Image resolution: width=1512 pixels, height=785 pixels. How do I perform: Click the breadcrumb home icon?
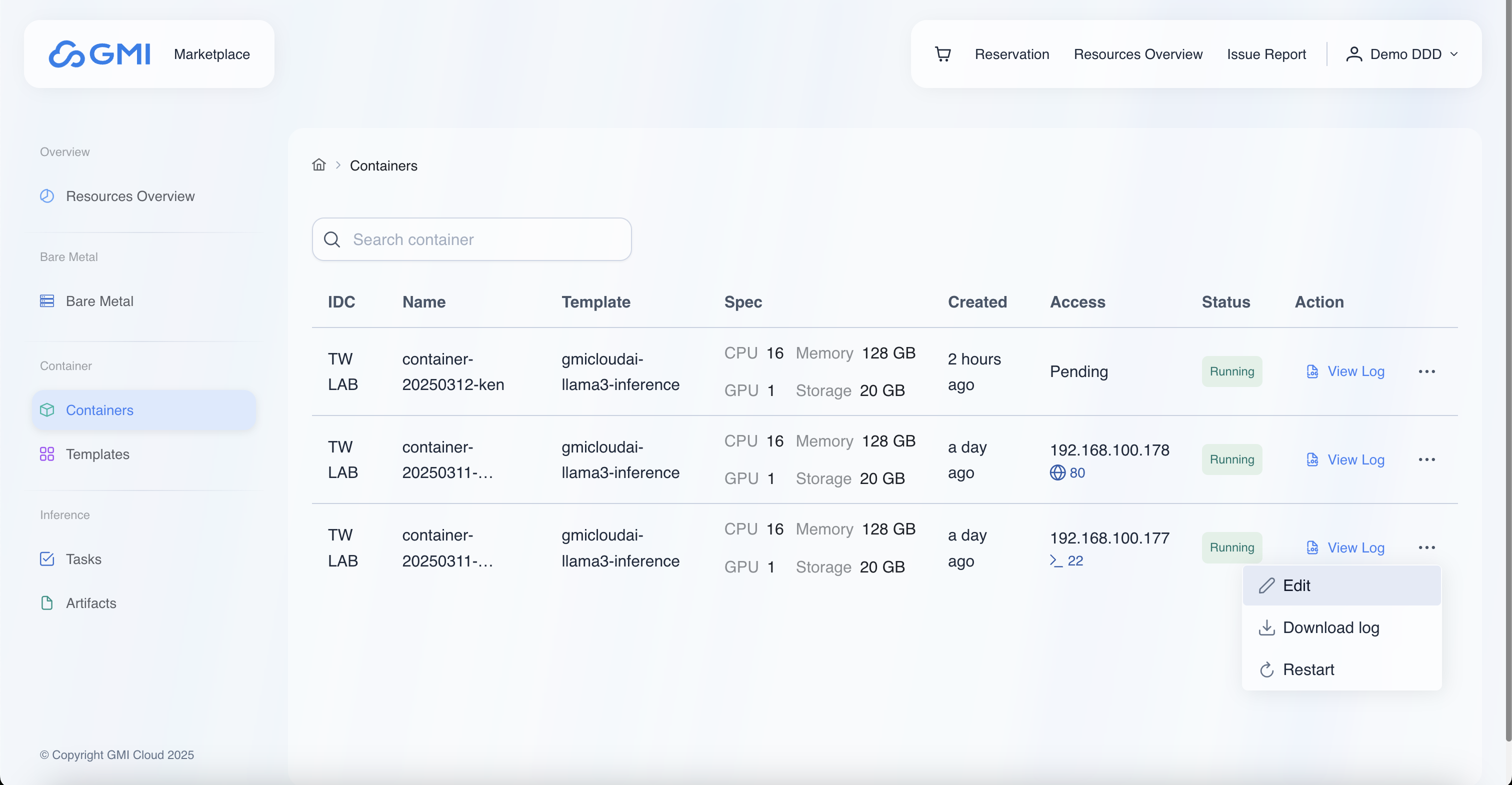[x=318, y=164]
